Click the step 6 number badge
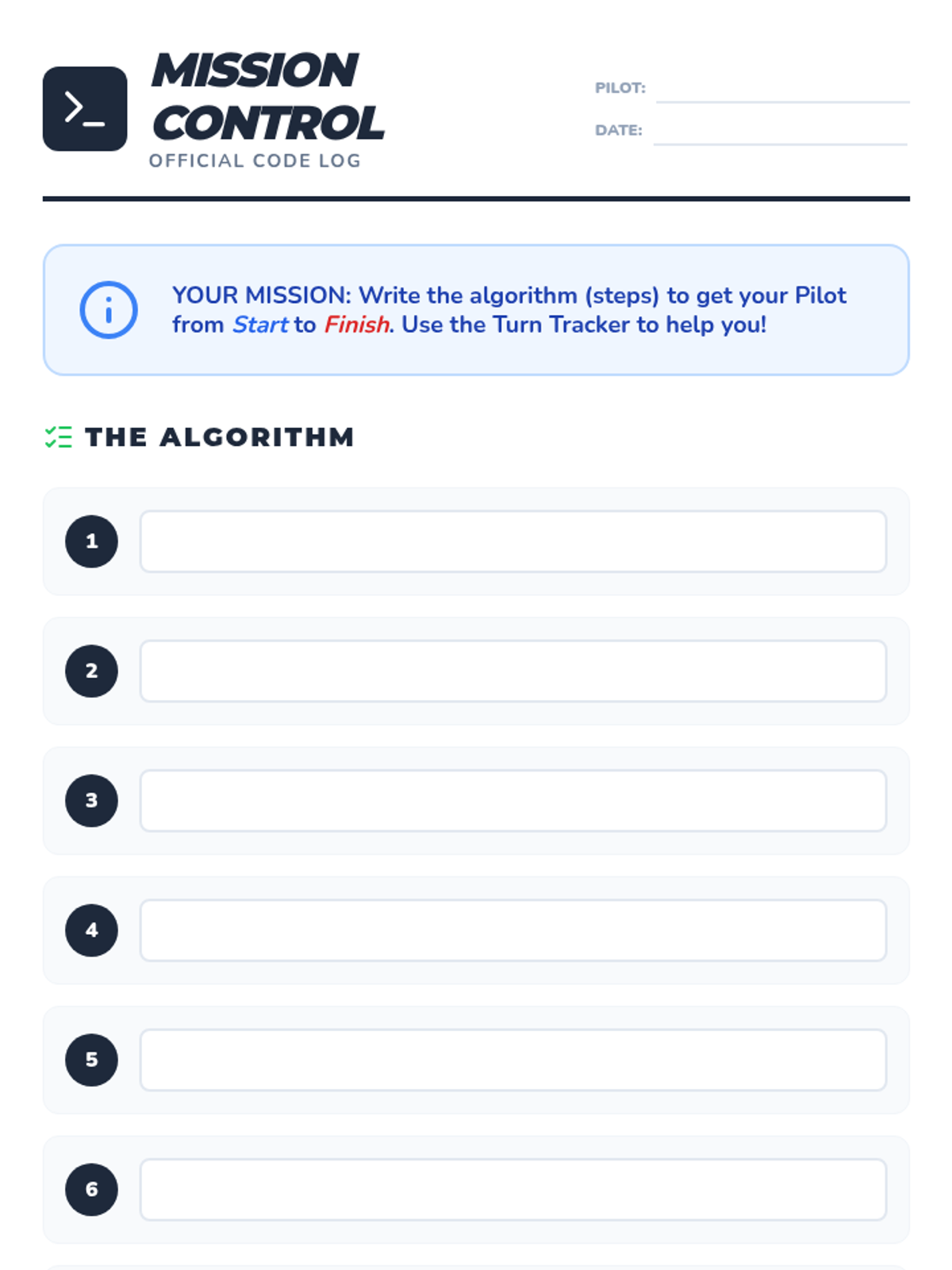 92,1189
